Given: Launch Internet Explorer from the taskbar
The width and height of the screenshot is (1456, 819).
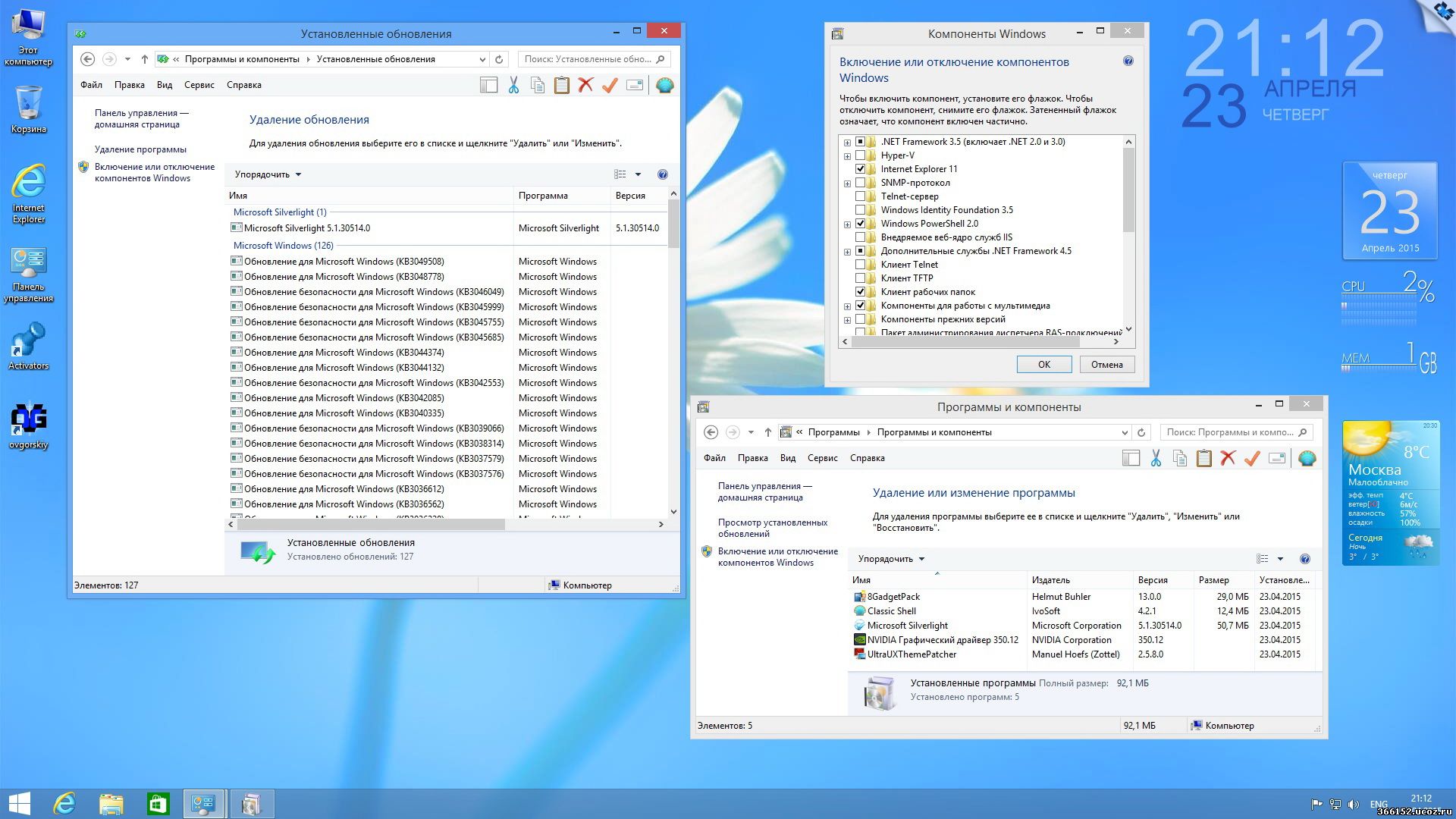Looking at the screenshot, I should [64, 804].
